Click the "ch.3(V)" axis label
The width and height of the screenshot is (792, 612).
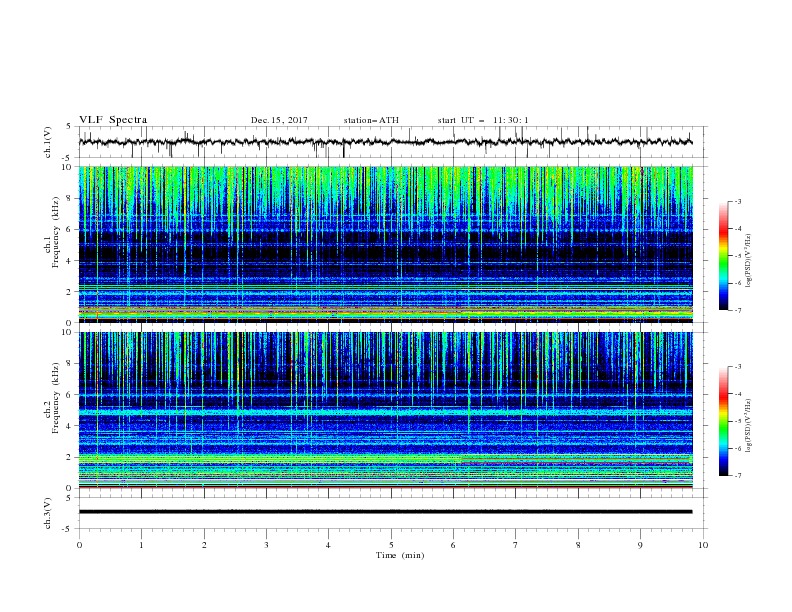pyautogui.click(x=48, y=513)
